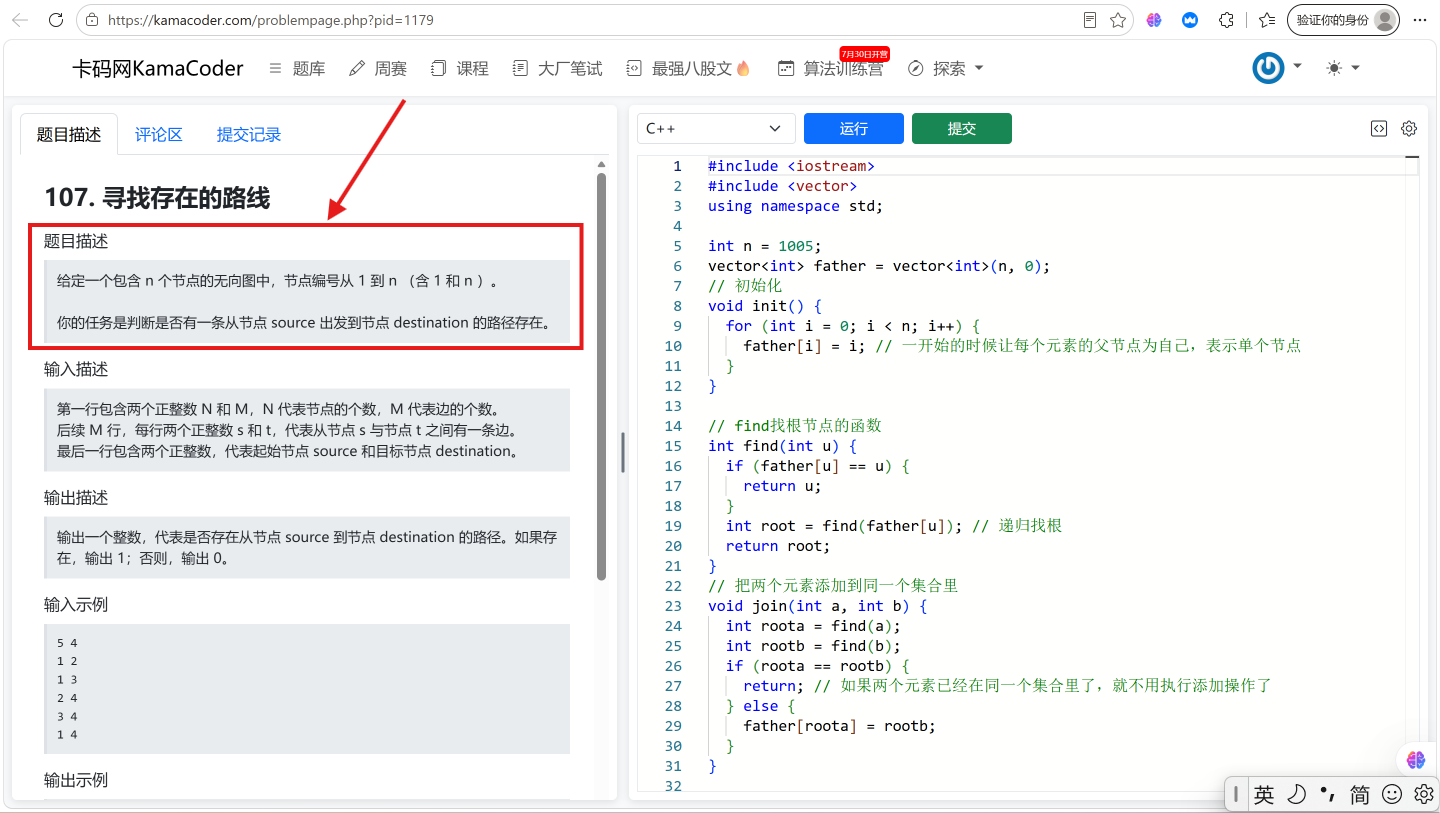Add page to favorites via star icon
1440x813 pixels.
click(1118, 20)
